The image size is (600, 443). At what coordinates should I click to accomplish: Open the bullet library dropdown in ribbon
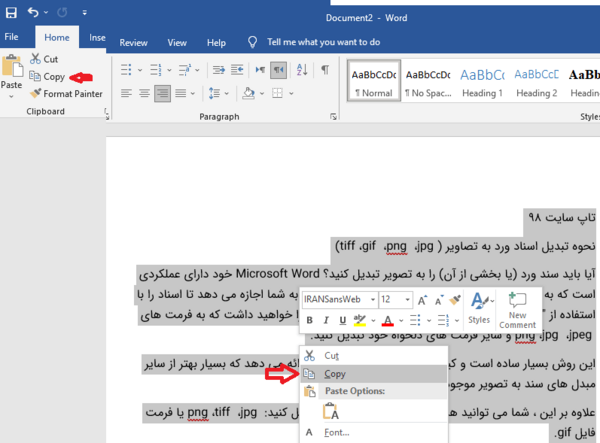pos(140,70)
